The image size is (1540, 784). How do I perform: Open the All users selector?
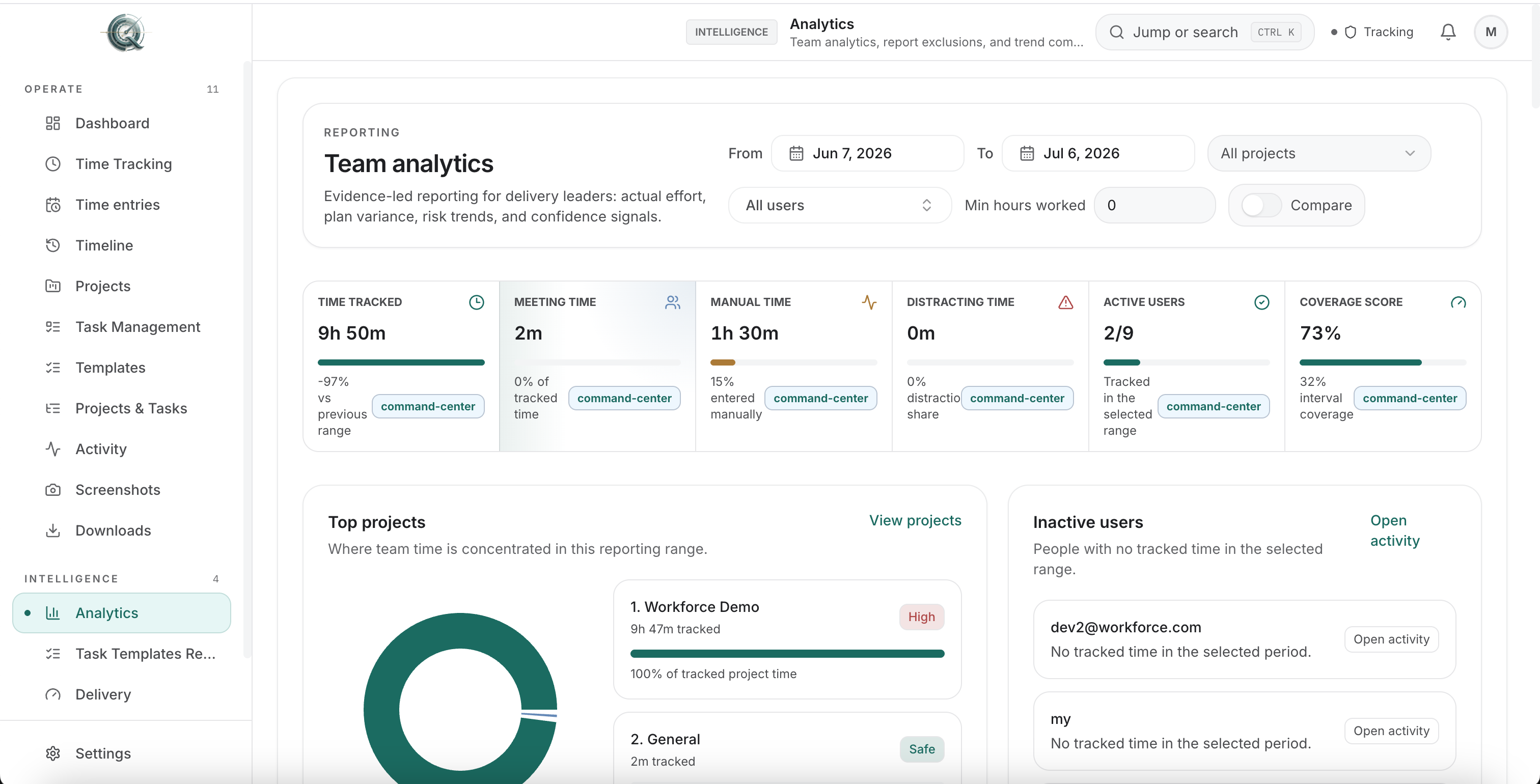click(839, 205)
